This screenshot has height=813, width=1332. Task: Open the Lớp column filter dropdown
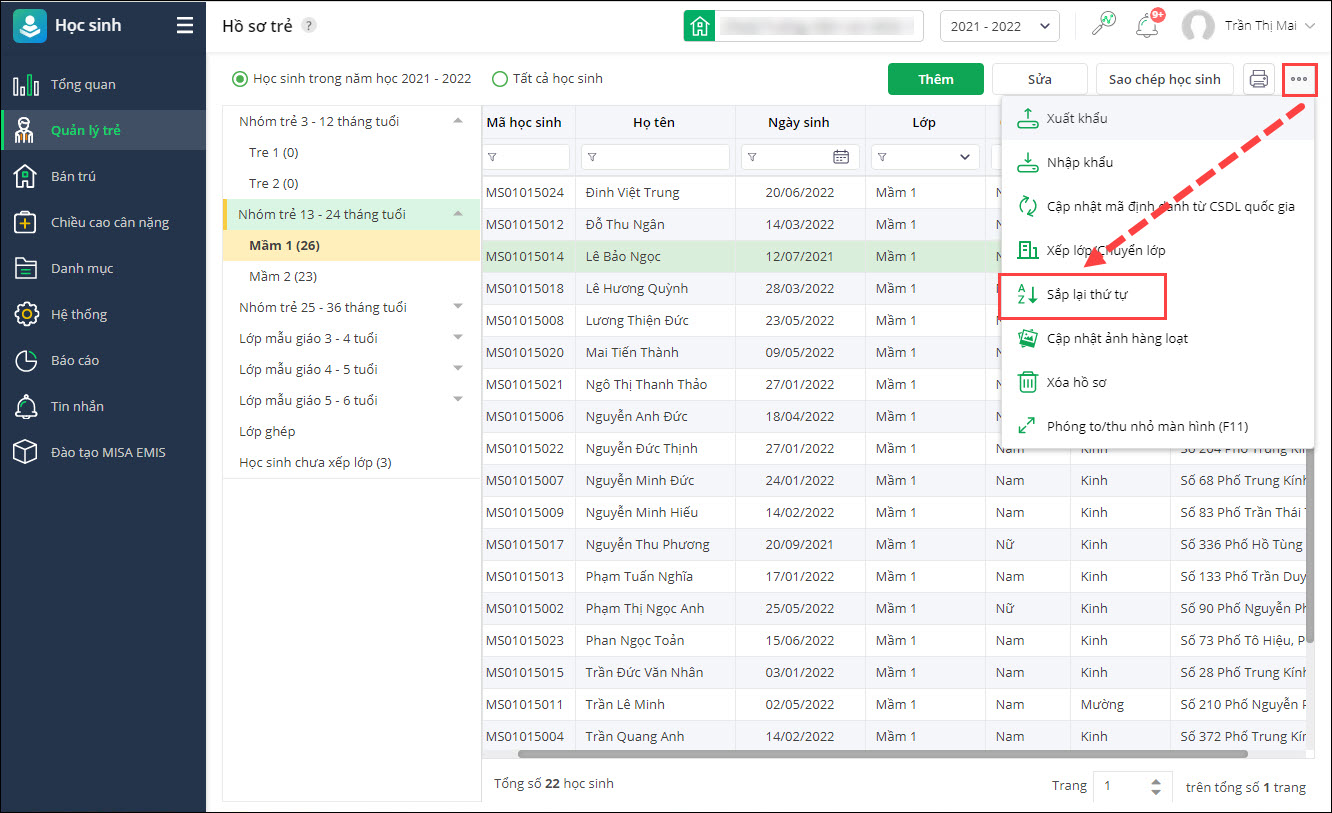[966, 157]
